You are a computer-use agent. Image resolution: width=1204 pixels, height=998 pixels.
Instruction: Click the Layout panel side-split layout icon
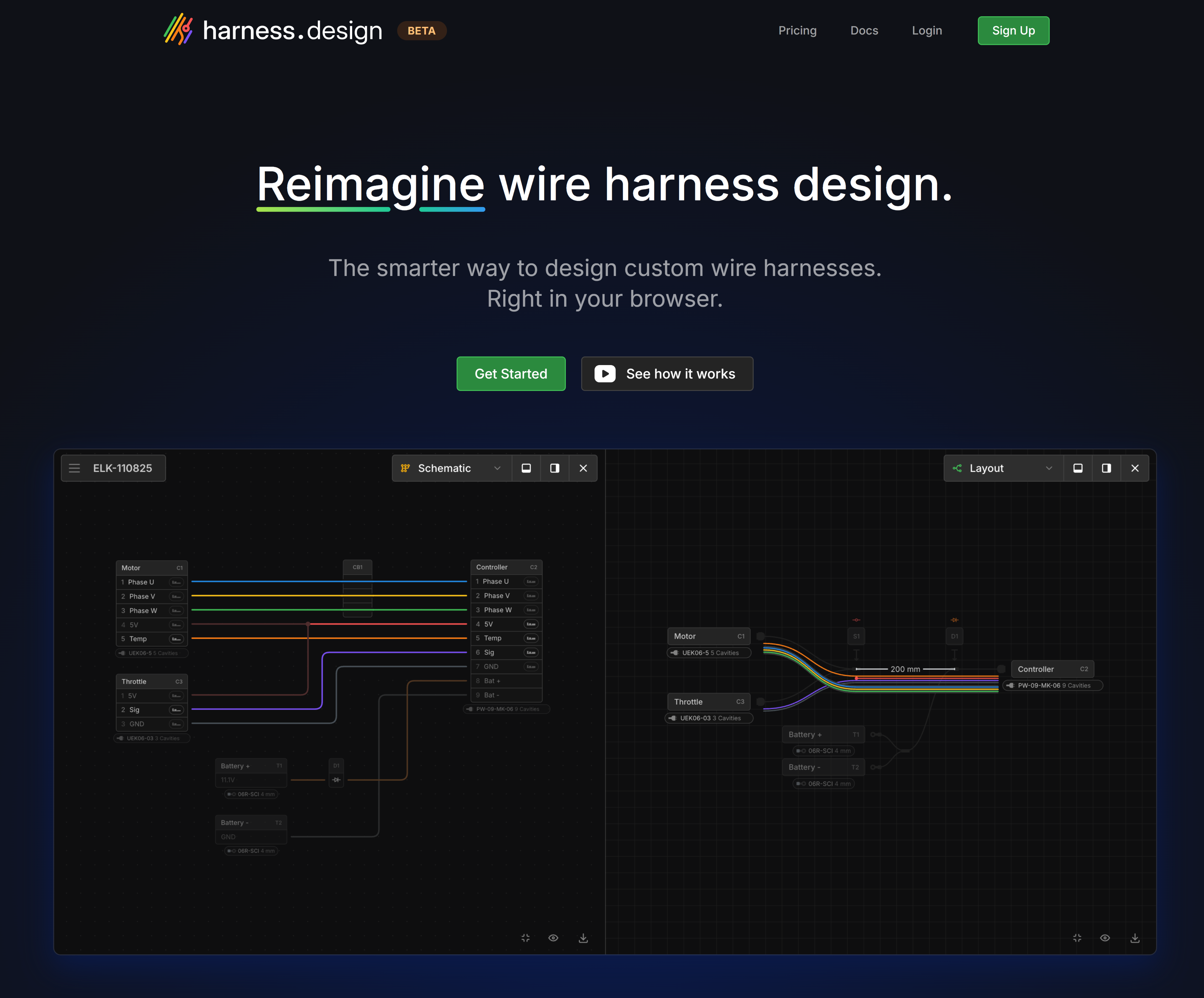click(1106, 468)
